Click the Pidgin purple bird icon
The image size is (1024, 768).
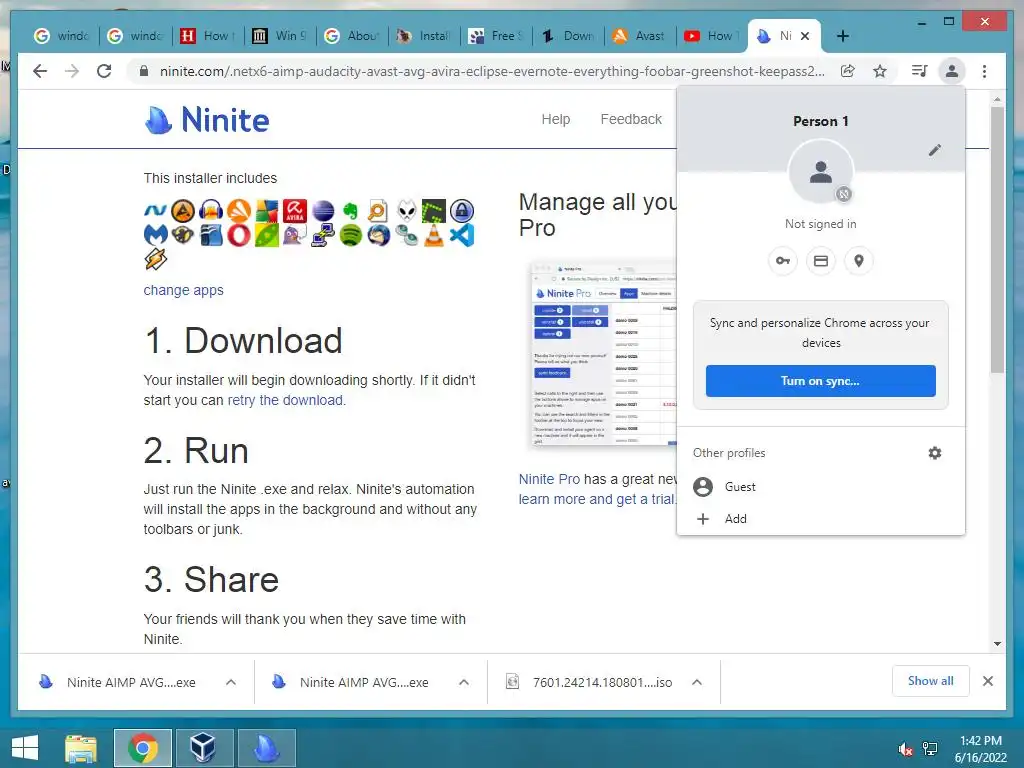point(295,235)
